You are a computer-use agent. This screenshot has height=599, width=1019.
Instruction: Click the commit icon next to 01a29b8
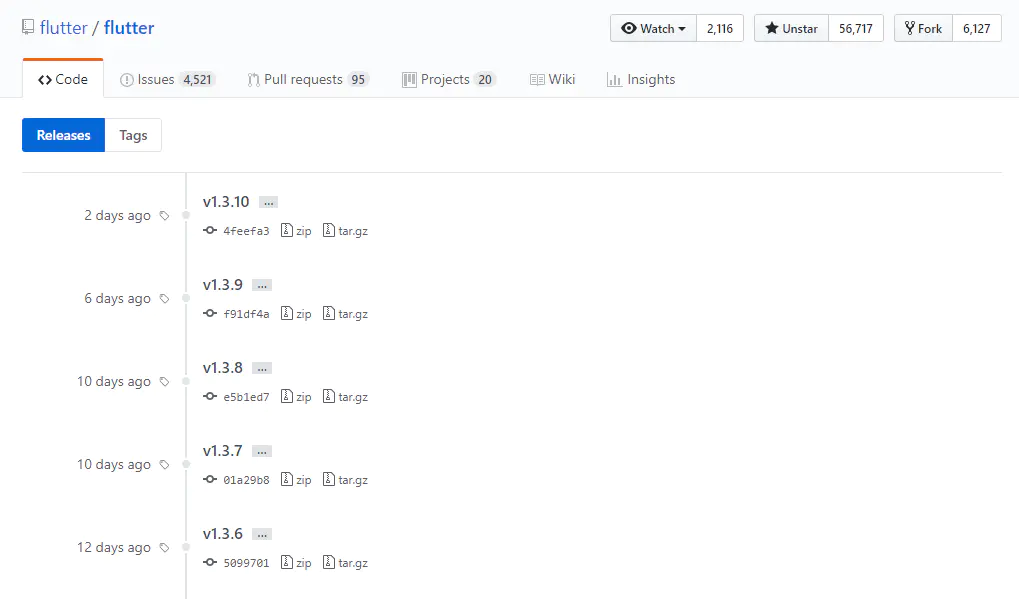click(x=210, y=479)
